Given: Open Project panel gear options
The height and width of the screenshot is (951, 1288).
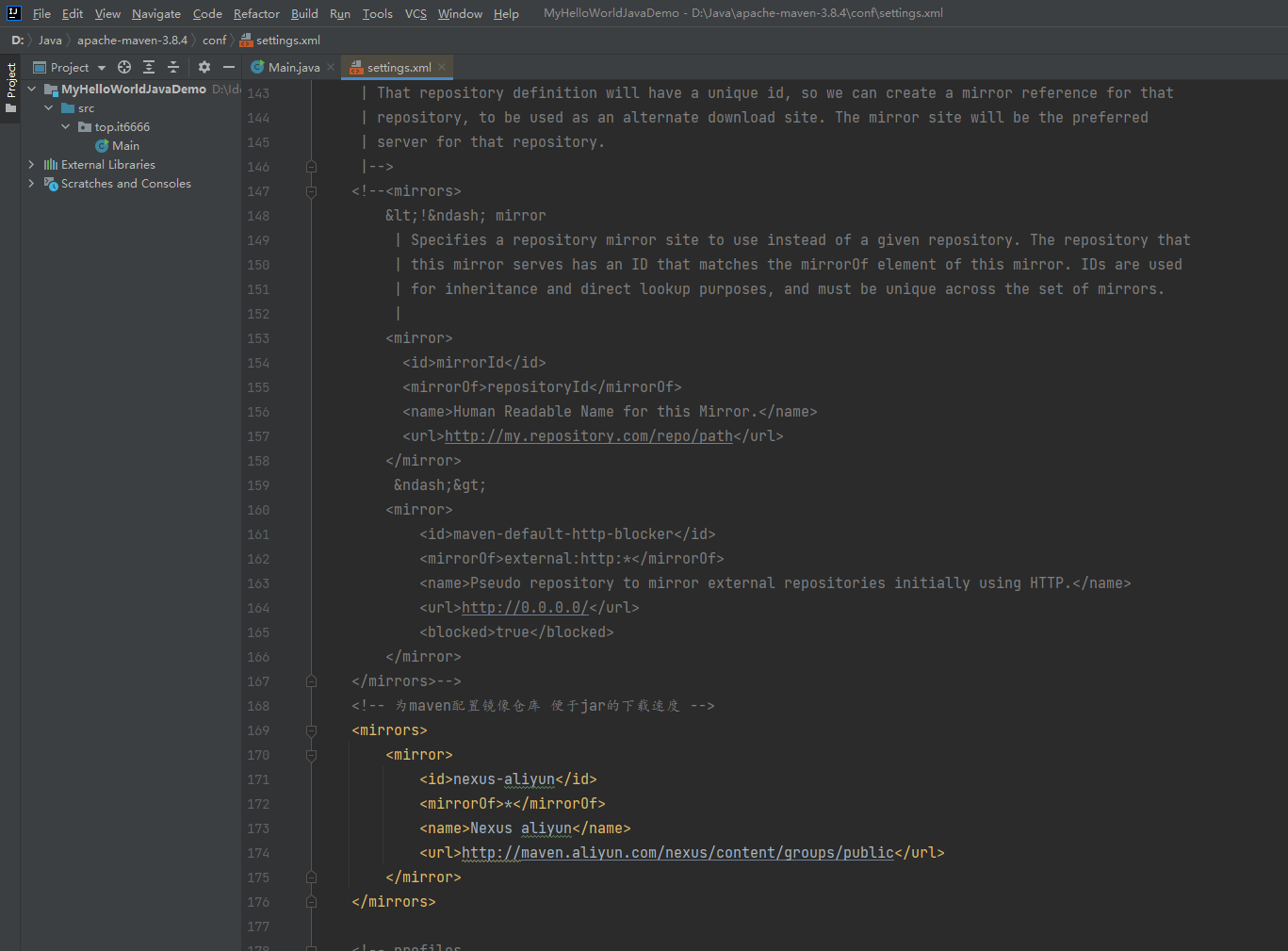Looking at the screenshot, I should pyautogui.click(x=204, y=67).
